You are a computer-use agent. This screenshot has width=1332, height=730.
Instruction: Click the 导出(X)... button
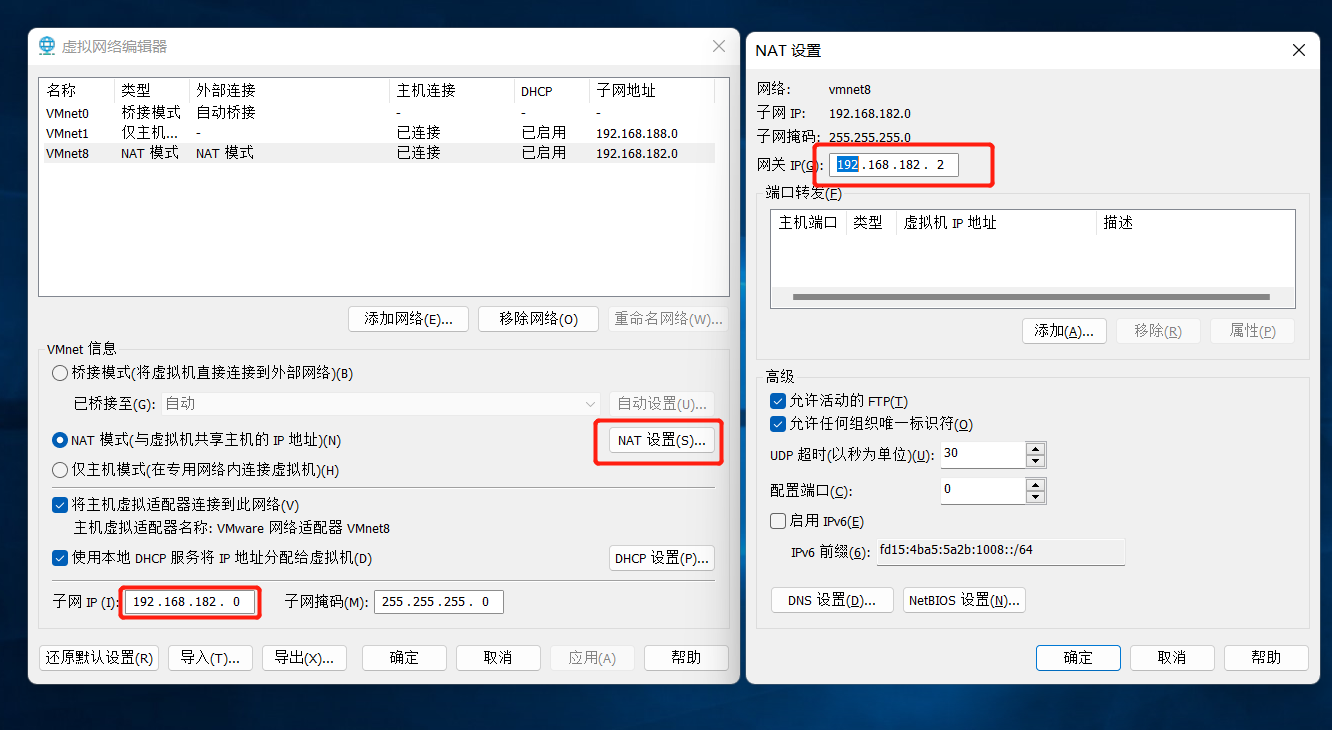tap(304, 658)
